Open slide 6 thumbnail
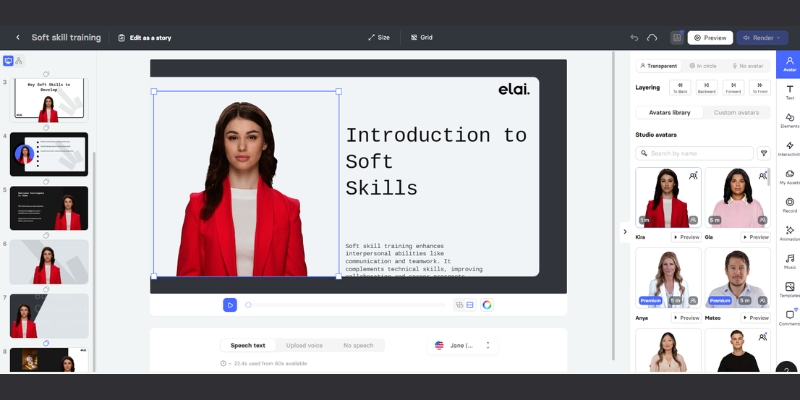 [48, 262]
